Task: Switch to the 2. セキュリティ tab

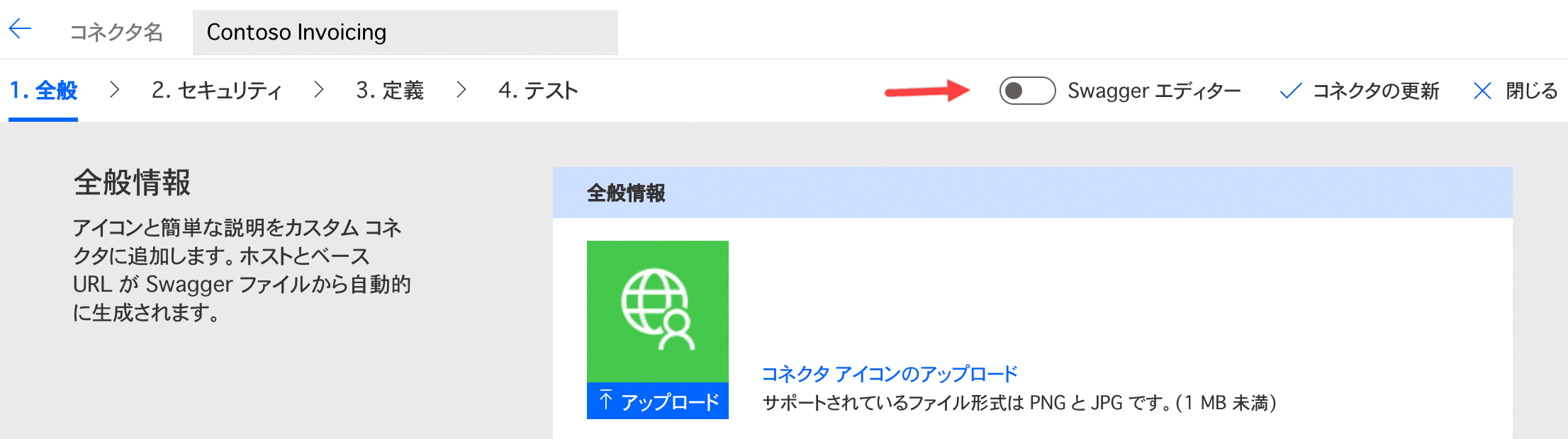Action: point(217,91)
